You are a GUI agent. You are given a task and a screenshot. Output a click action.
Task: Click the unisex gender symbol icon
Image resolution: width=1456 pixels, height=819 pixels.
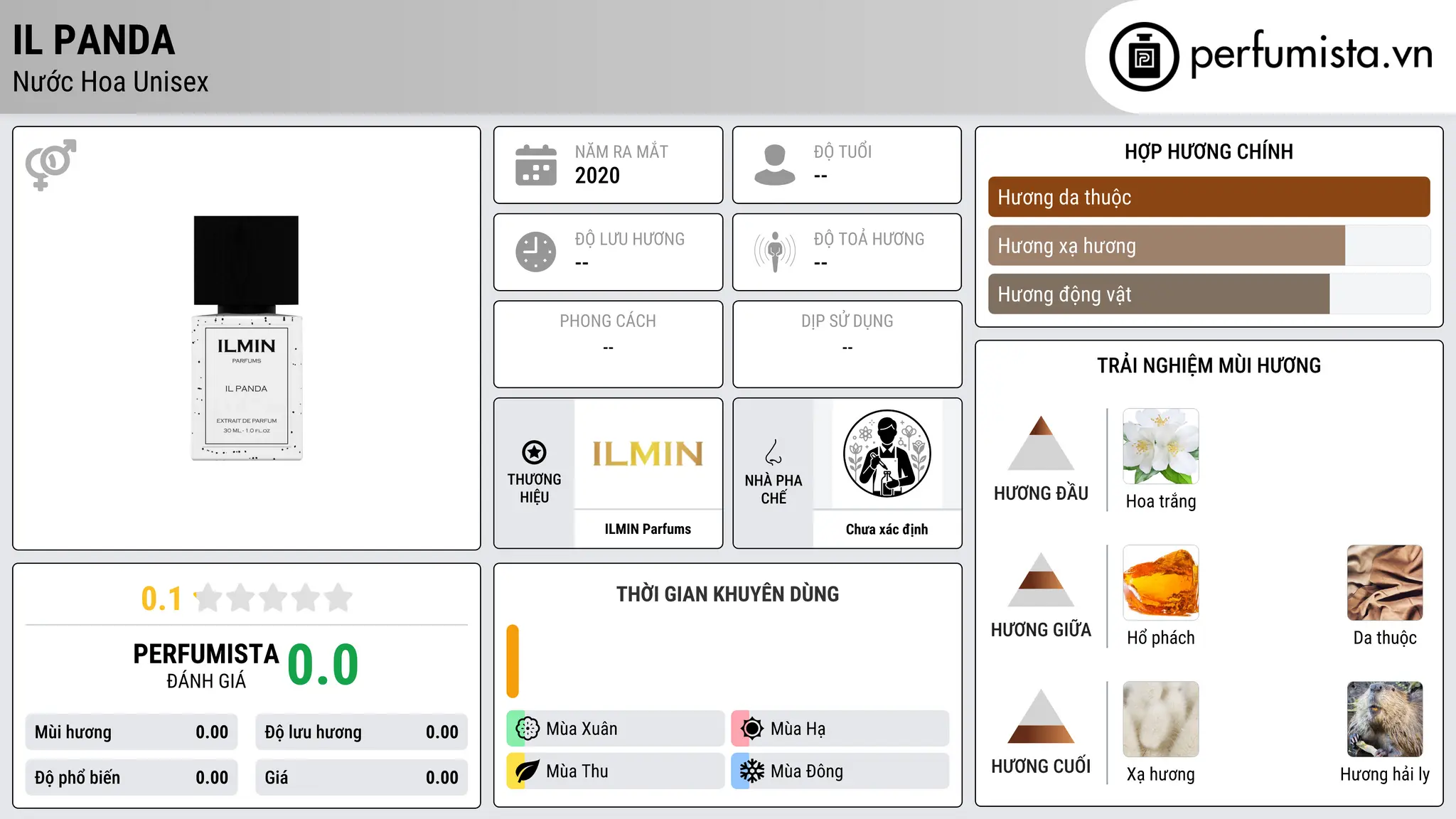tap(50, 165)
